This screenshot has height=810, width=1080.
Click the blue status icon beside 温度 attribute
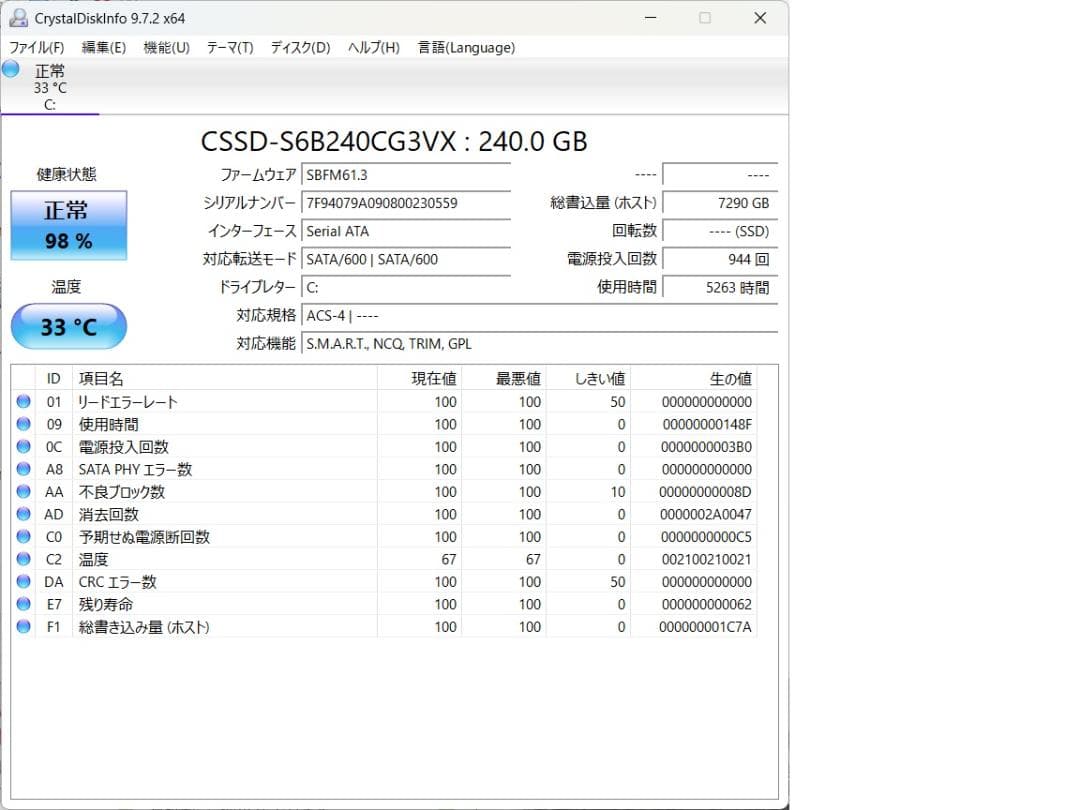point(23,559)
